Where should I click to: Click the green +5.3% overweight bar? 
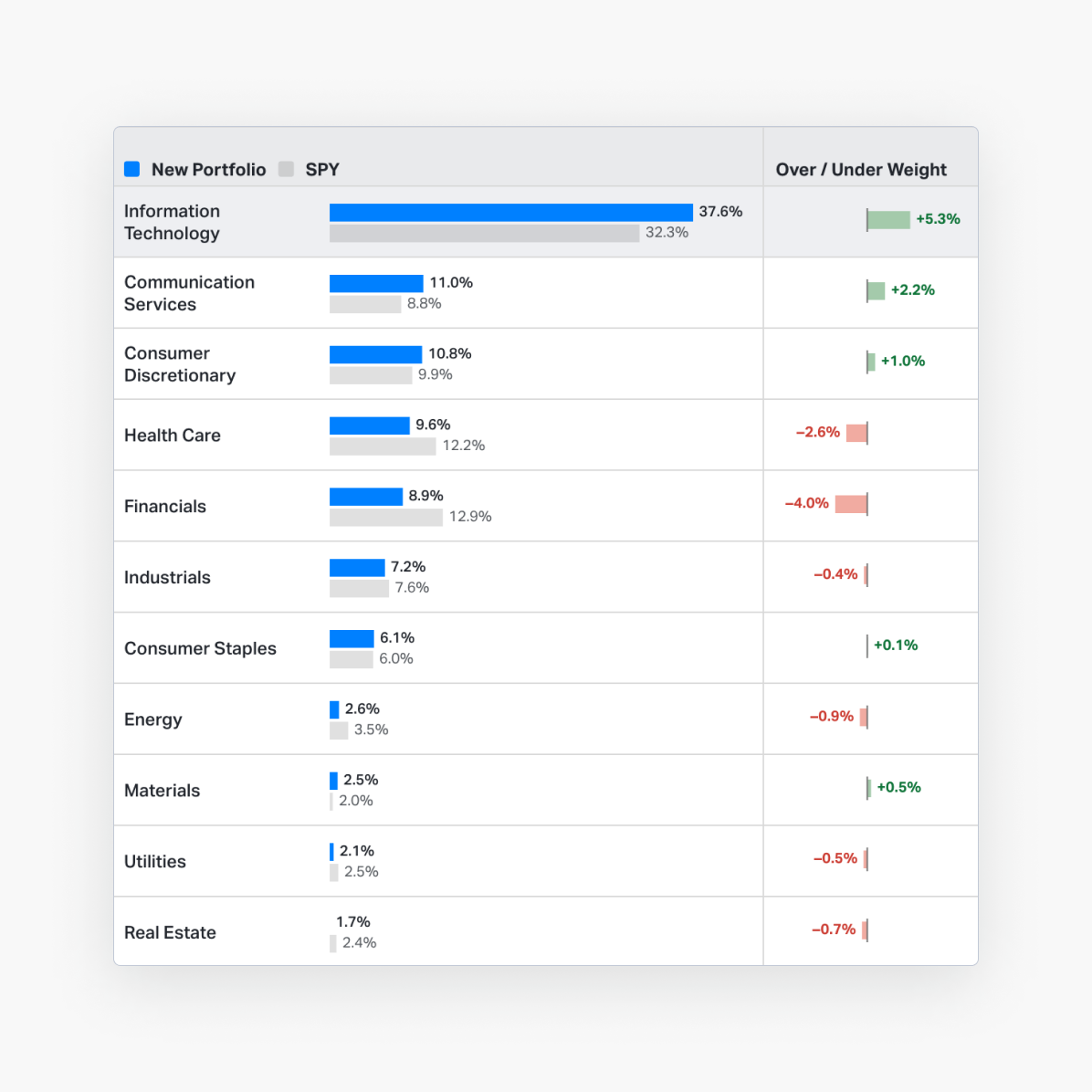[888, 219]
